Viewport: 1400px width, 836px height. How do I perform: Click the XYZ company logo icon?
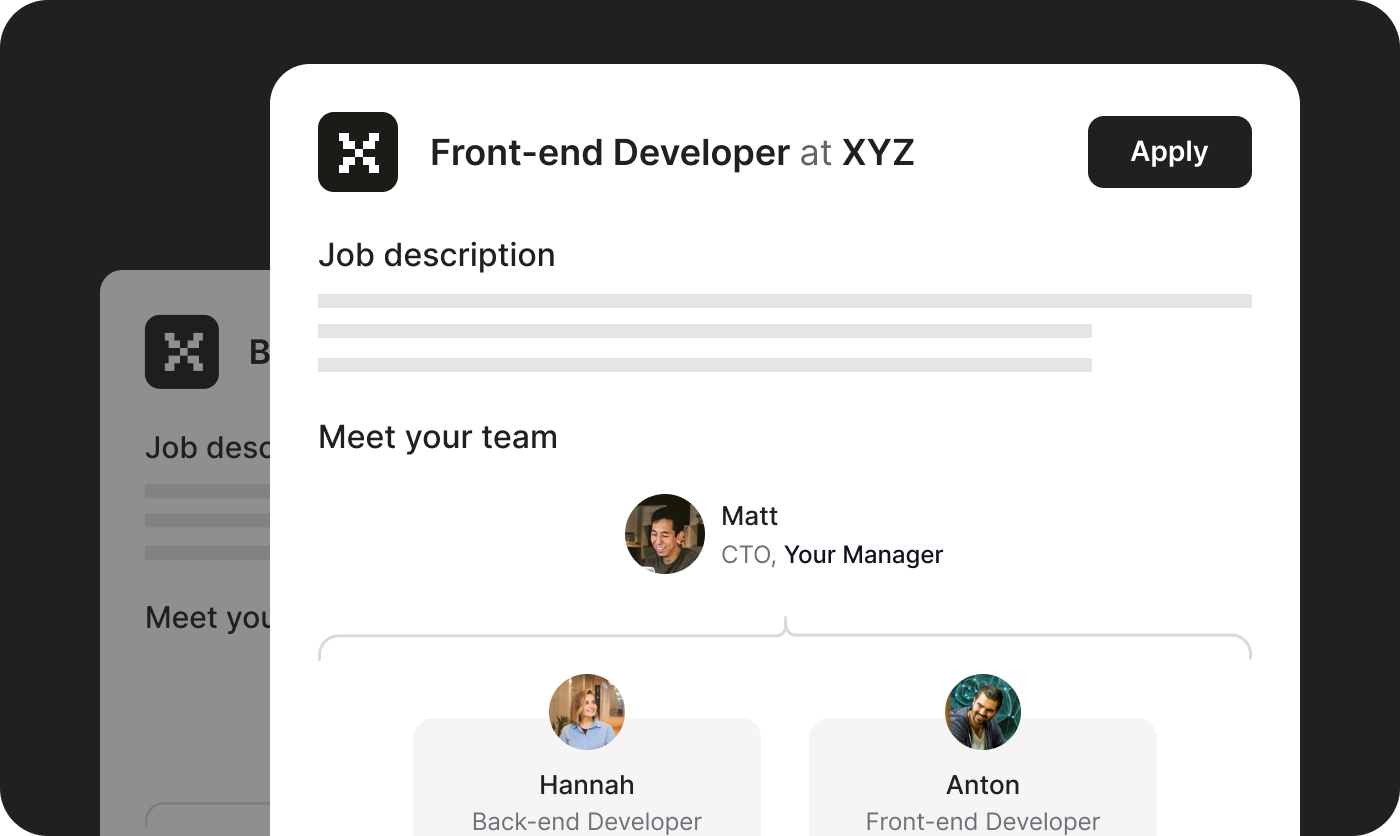(x=358, y=152)
